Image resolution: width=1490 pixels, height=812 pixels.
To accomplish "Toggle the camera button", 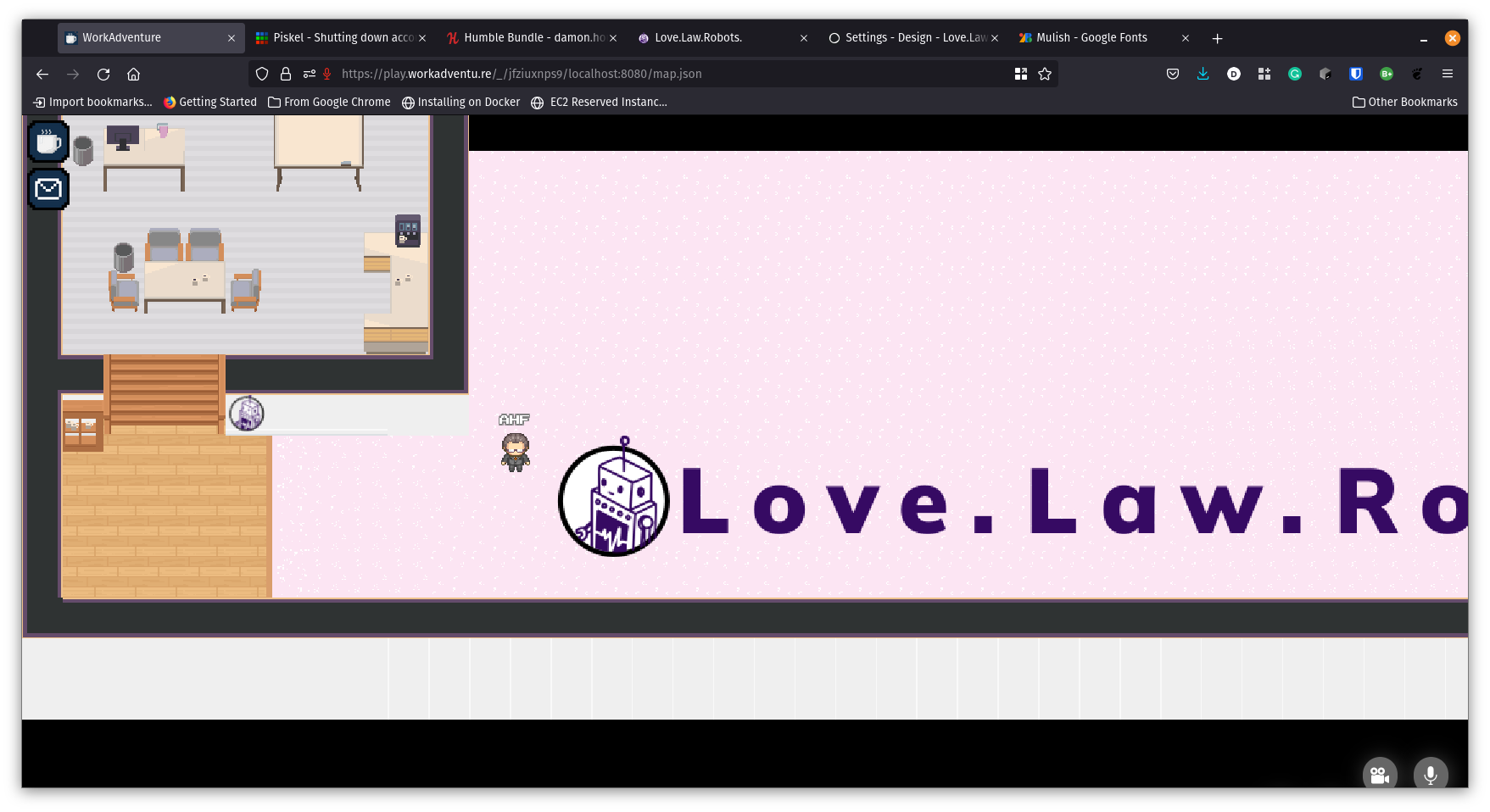I will coord(1379,774).
